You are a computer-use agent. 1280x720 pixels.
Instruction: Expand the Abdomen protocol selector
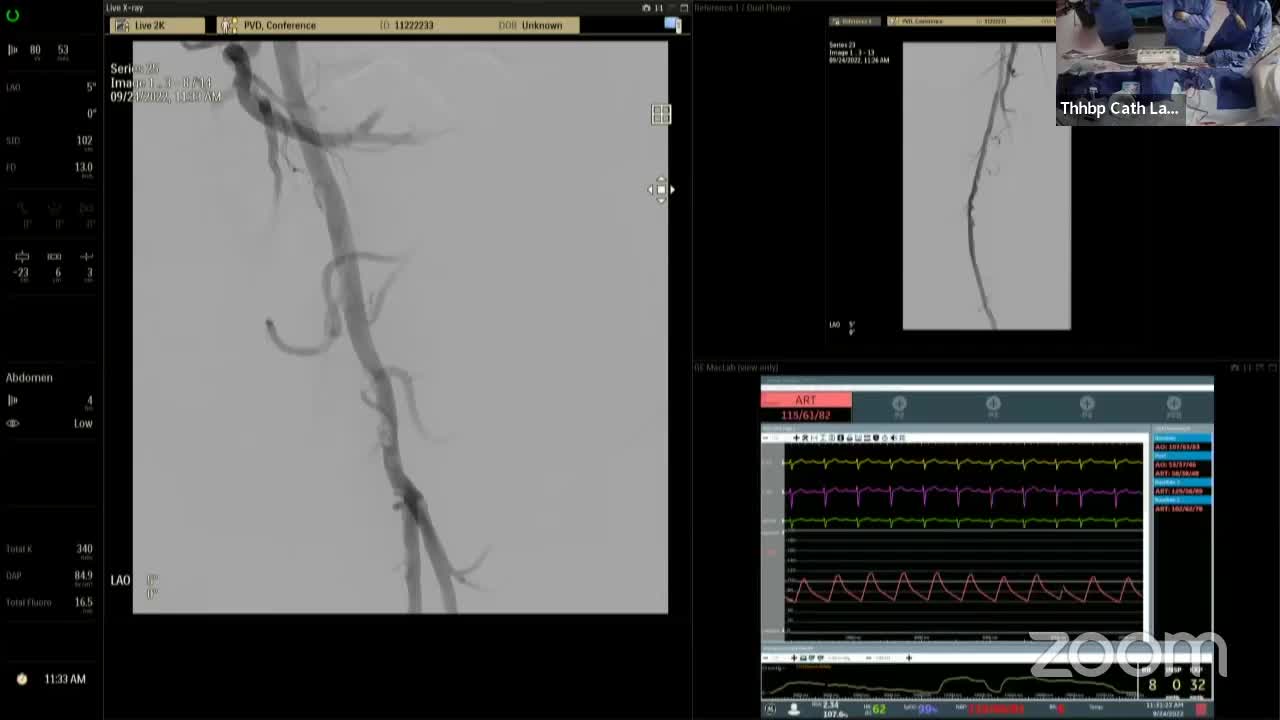[29, 377]
